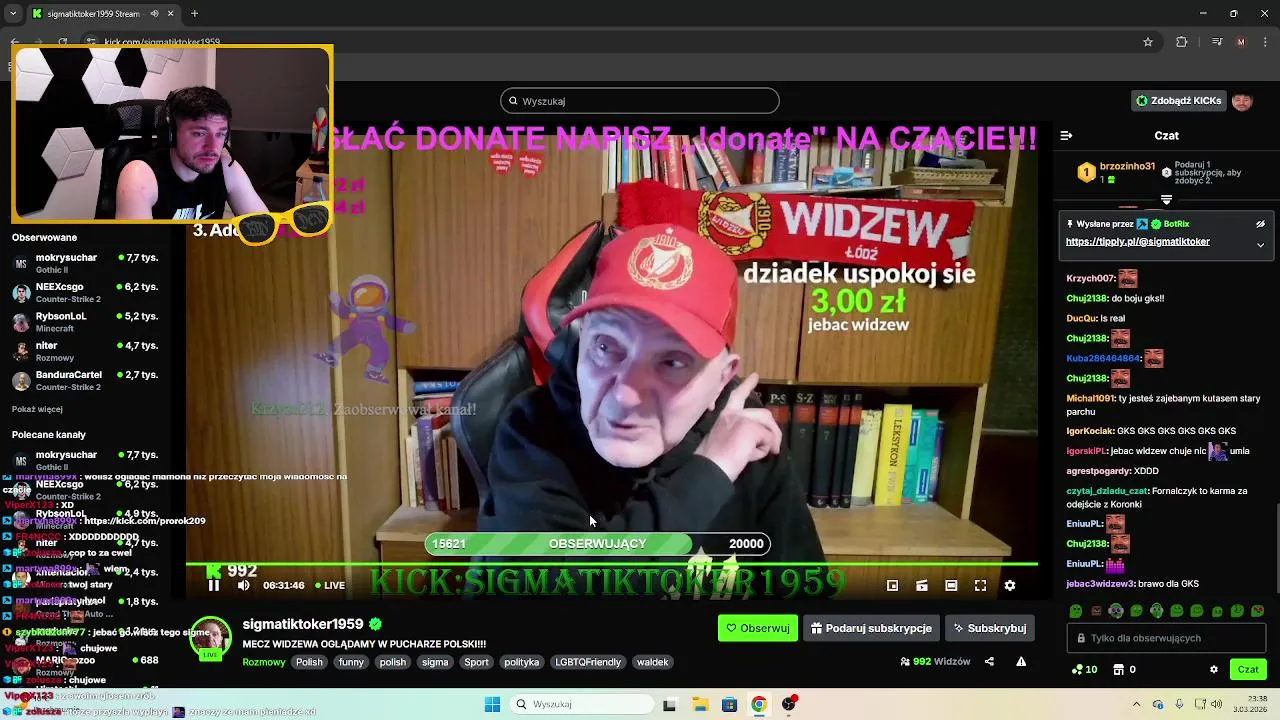
Task: Expand Pokaż więcej in followed list
Action: pos(37,410)
